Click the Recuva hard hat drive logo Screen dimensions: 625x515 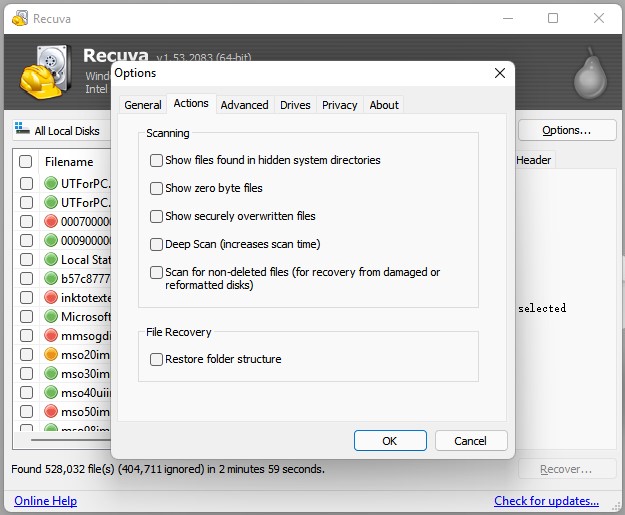click(x=46, y=72)
